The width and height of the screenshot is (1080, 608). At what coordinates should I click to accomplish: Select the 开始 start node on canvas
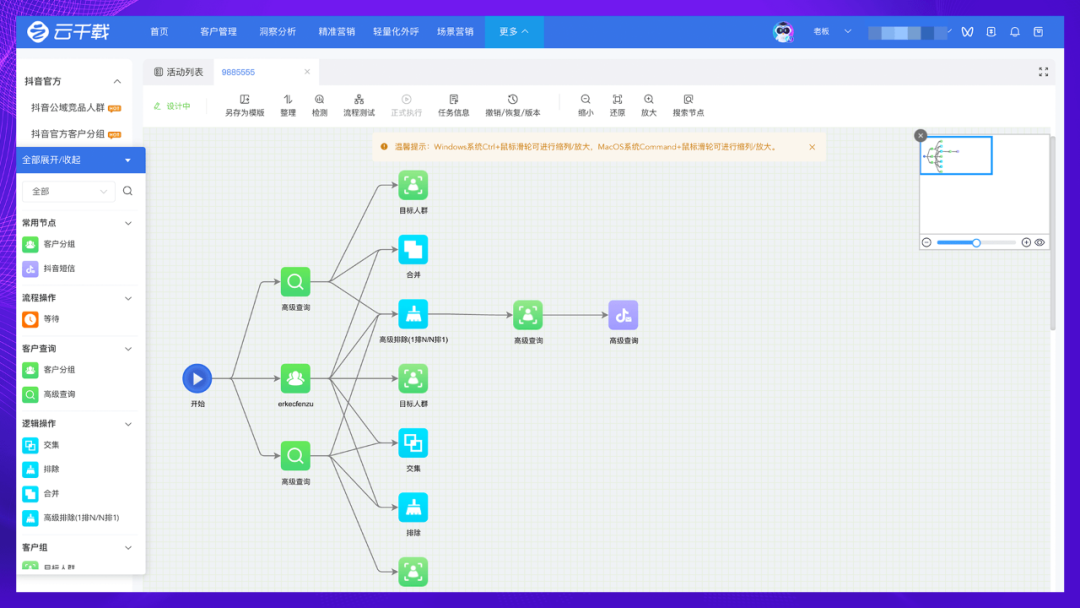tap(197, 379)
